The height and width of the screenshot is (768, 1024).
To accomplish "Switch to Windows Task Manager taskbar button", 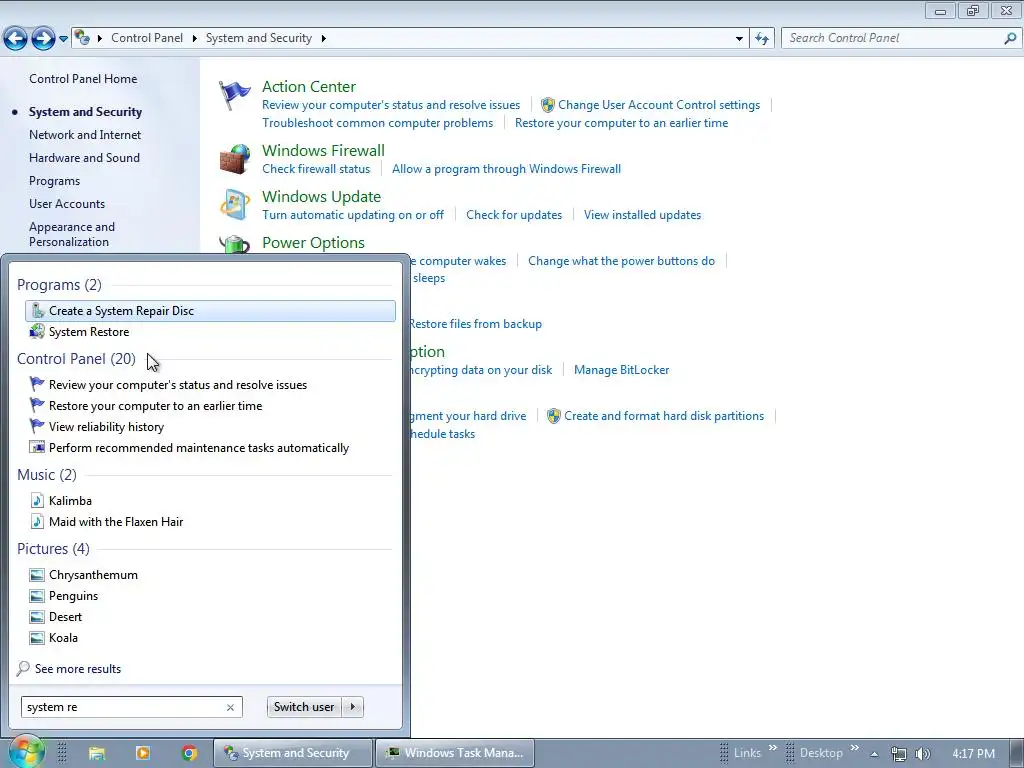I will (455, 753).
